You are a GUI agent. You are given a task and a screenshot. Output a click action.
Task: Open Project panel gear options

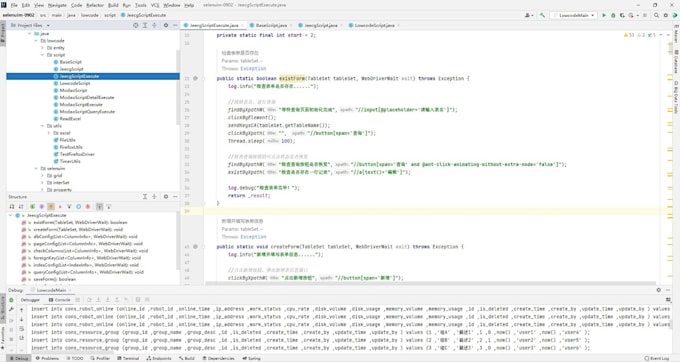point(166,26)
